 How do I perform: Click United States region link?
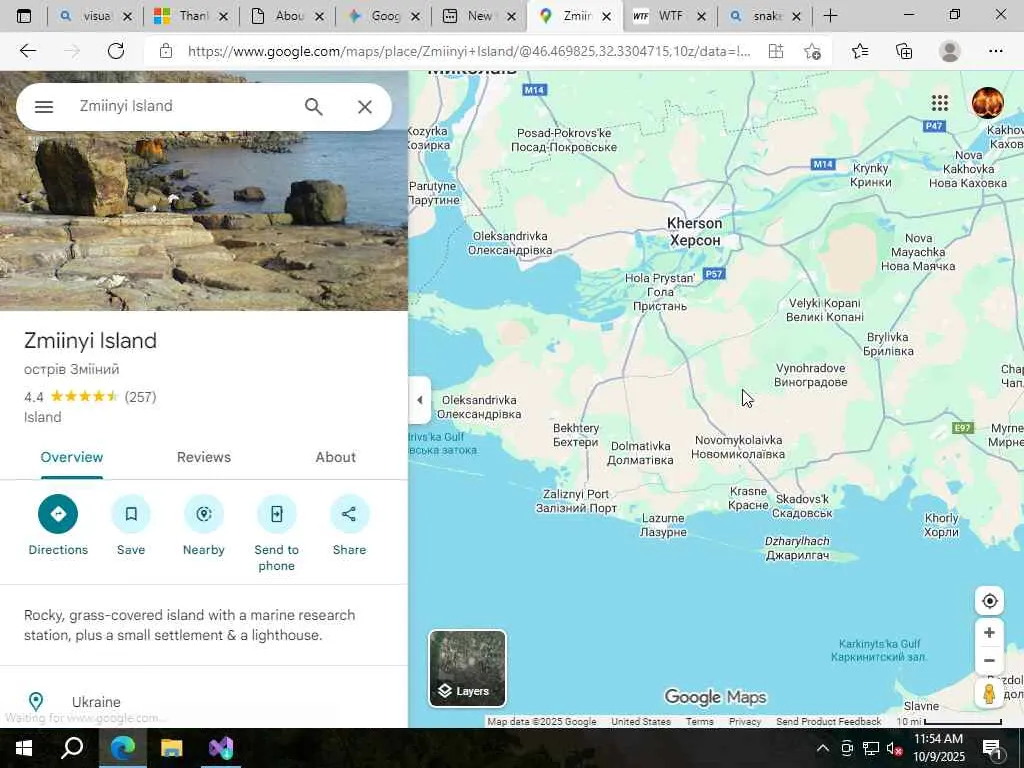(x=641, y=722)
